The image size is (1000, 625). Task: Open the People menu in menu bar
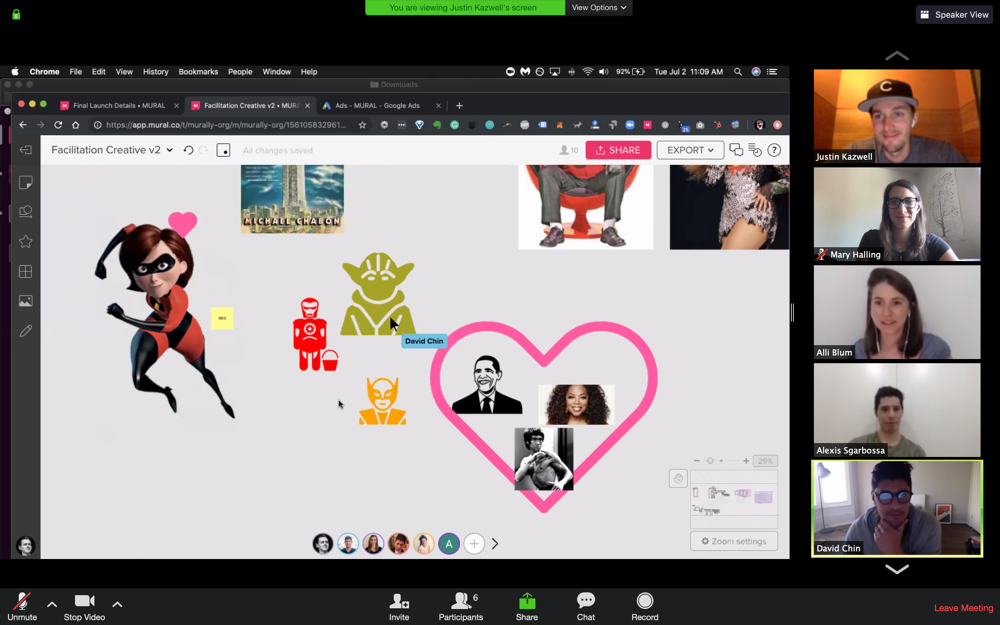click(240, 71)
